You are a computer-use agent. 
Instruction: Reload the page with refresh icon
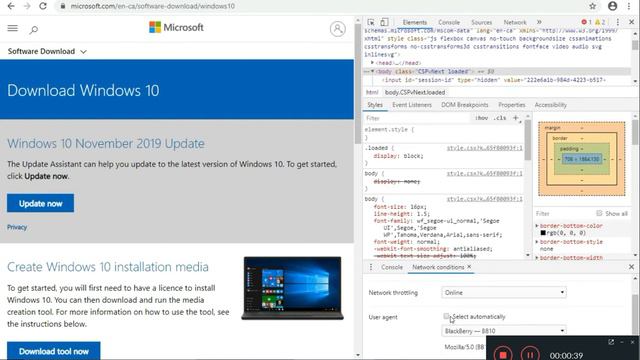(x=43, y=6)
